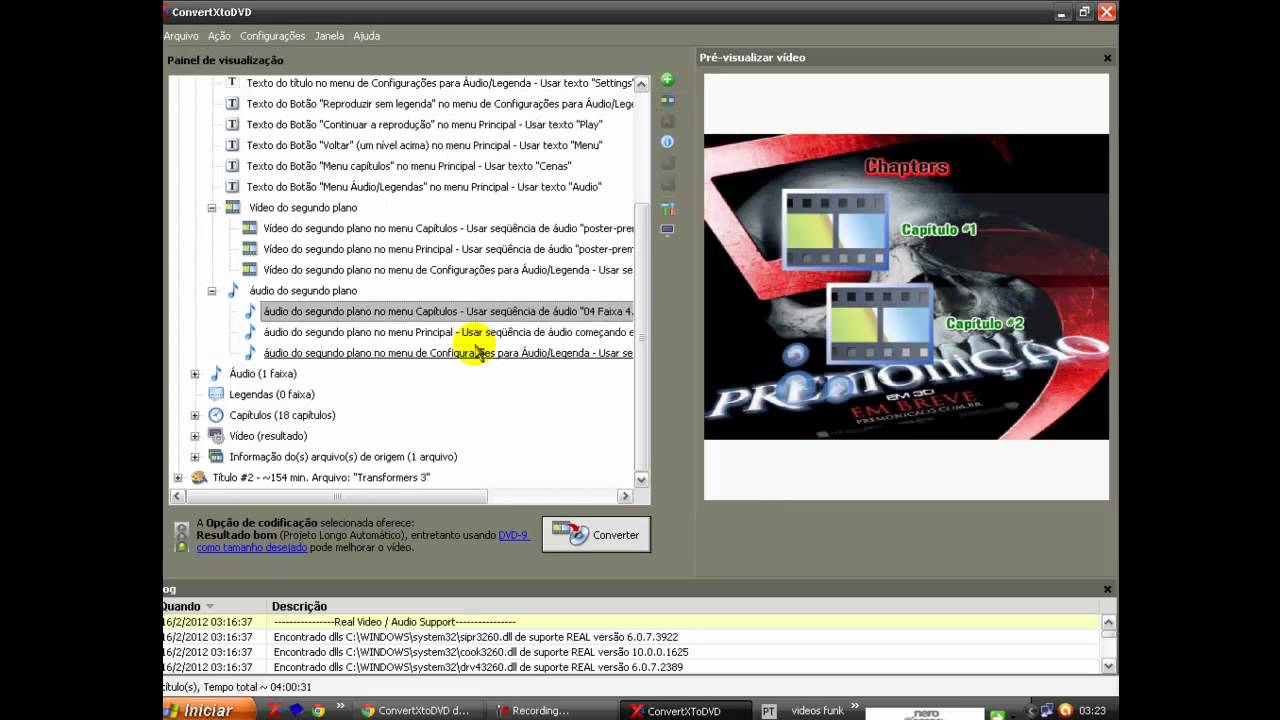This screenshot has width=1280, height=720.
Task: Click Capítulo #2 thumbnail in preview
Action: pyautogui.click(x=880, y=324)
